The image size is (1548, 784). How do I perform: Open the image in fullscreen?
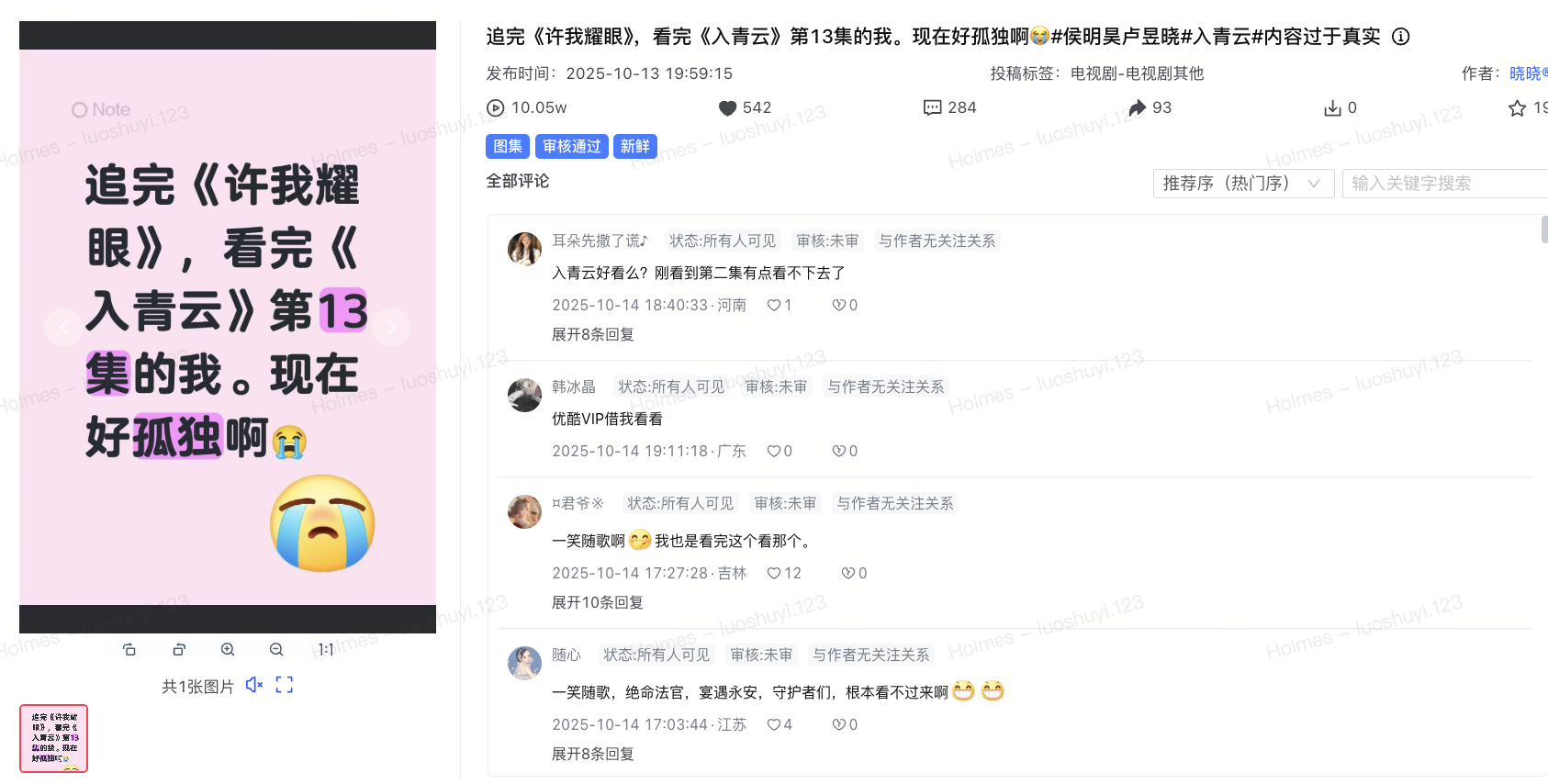[x=285, y=685]
